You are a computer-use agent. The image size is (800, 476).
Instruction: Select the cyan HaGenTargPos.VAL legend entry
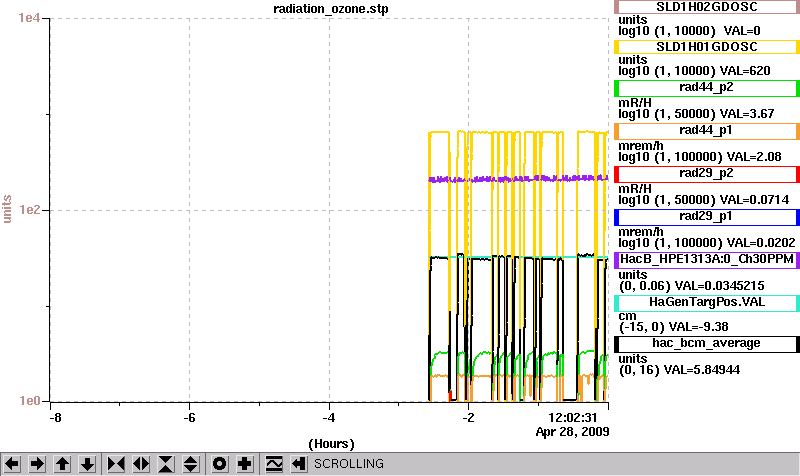[x=707, y=302]
